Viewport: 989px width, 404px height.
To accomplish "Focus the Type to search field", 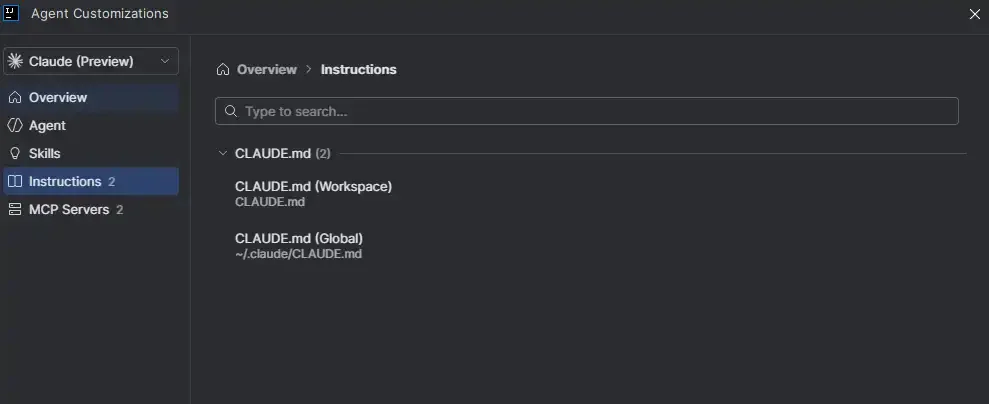I will [x=587, y=111].
